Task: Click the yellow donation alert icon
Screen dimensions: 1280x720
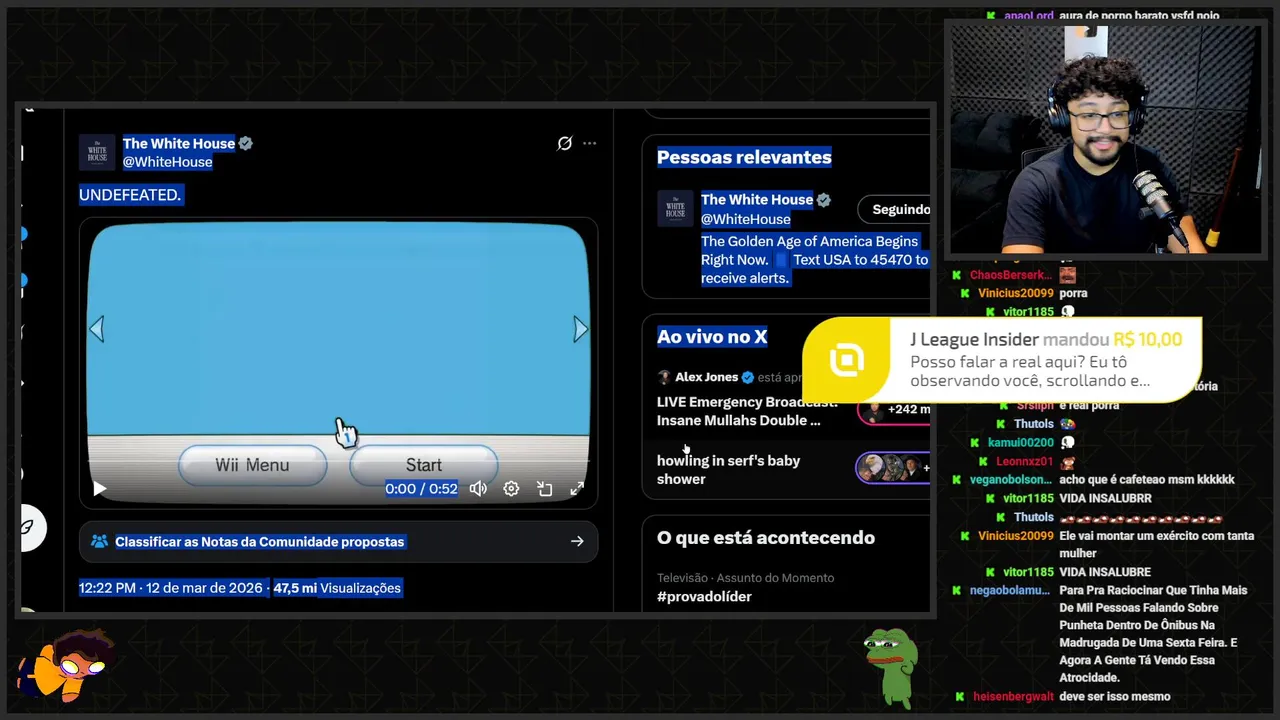Action: pos(846,360)
